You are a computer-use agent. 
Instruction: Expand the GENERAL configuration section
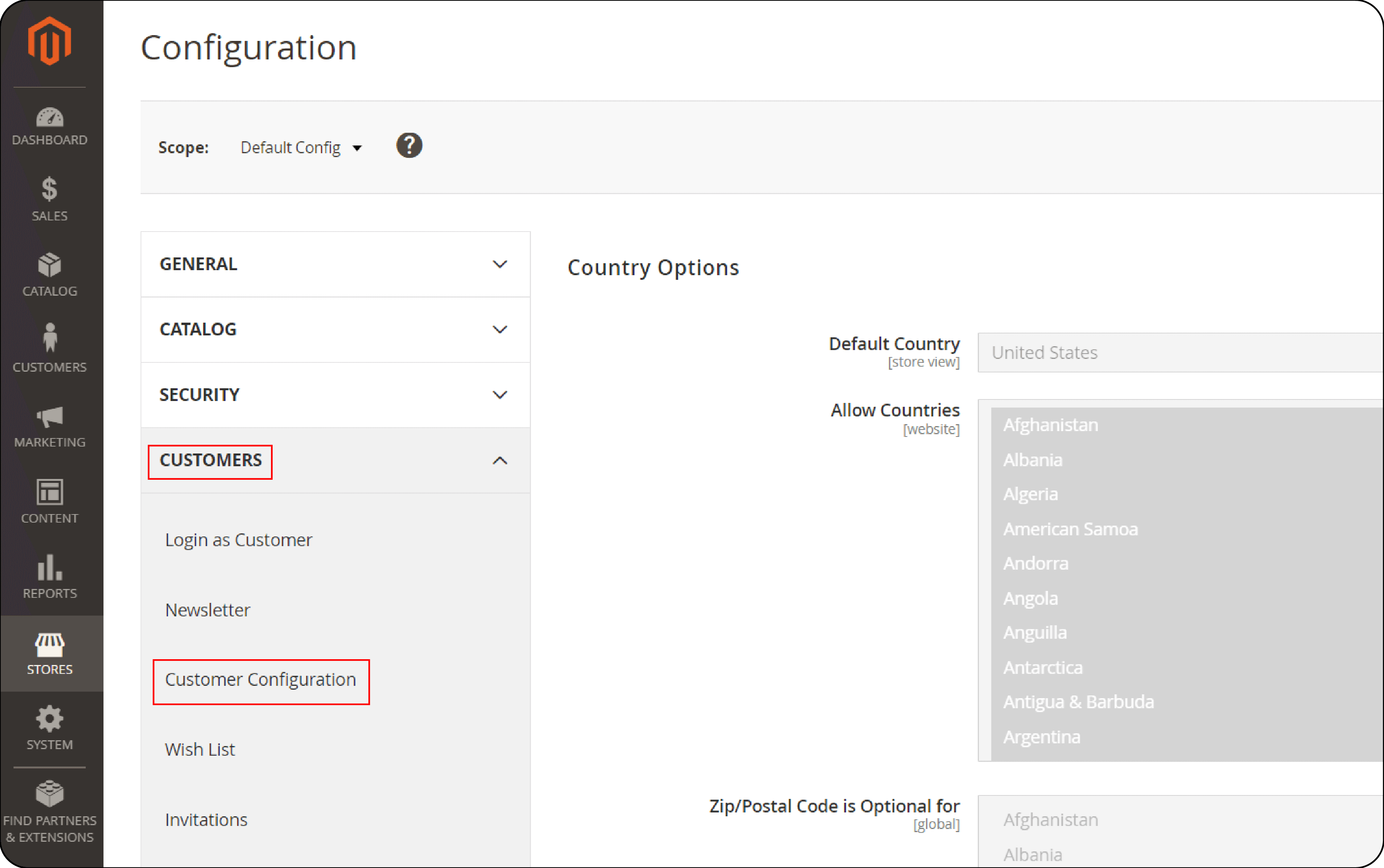tap(335, 264)
